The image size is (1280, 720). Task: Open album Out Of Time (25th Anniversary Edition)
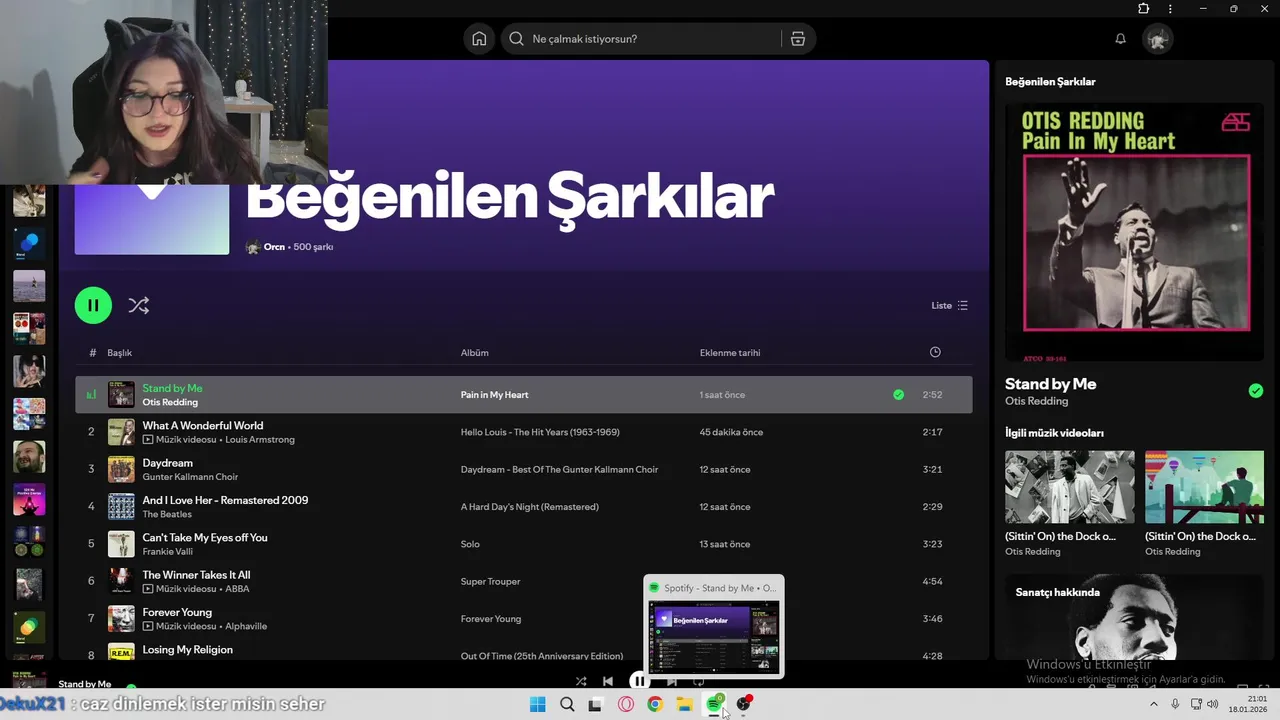tap(541, 656)
